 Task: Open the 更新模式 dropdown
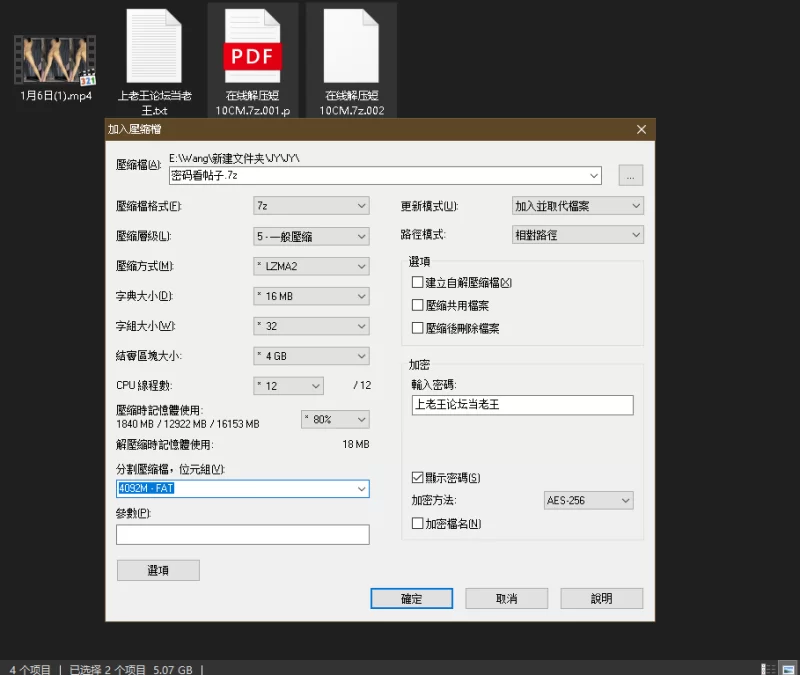click(x=576, y=206)
